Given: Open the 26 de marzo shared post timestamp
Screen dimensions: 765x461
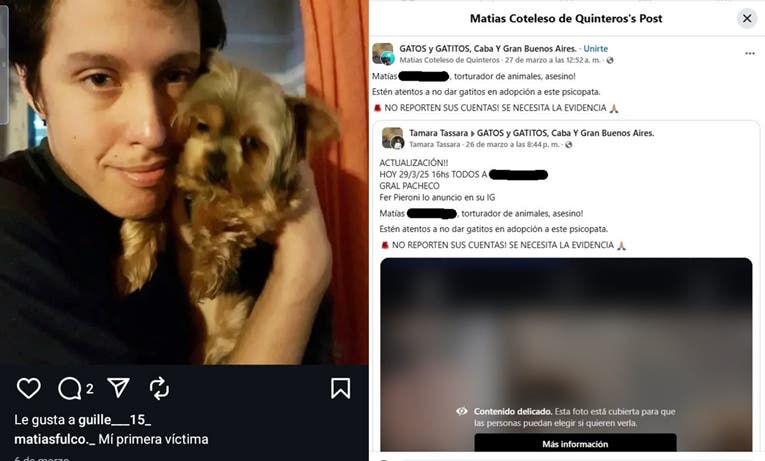Looking at the screenshot, I should click(x=512, y=144).
